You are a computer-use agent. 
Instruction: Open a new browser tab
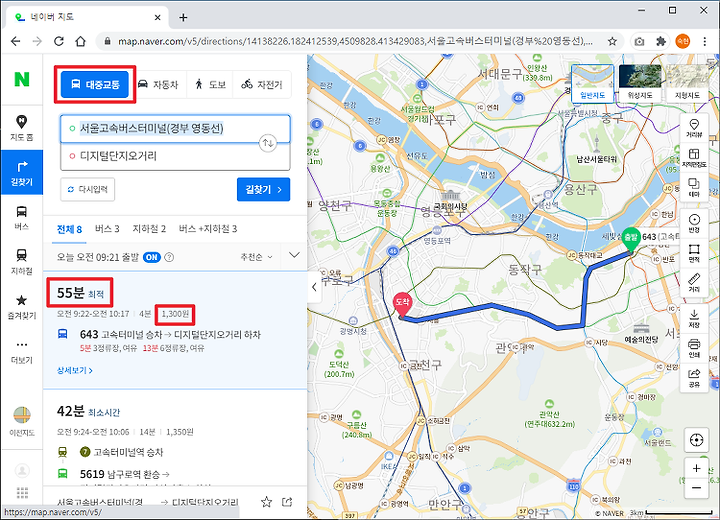click(x=183, y=17)
